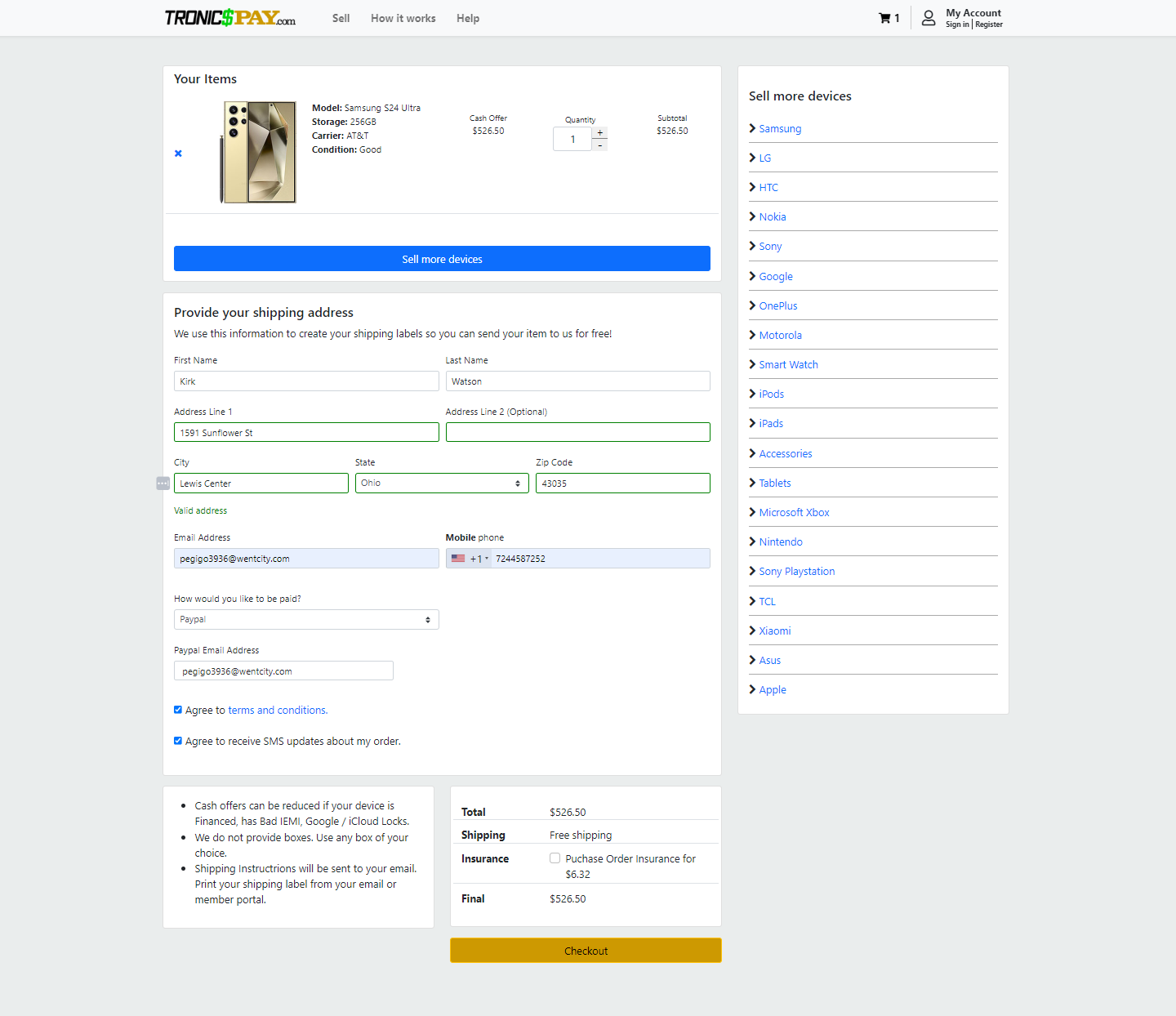Click the My Account user icon

[929, 18]
